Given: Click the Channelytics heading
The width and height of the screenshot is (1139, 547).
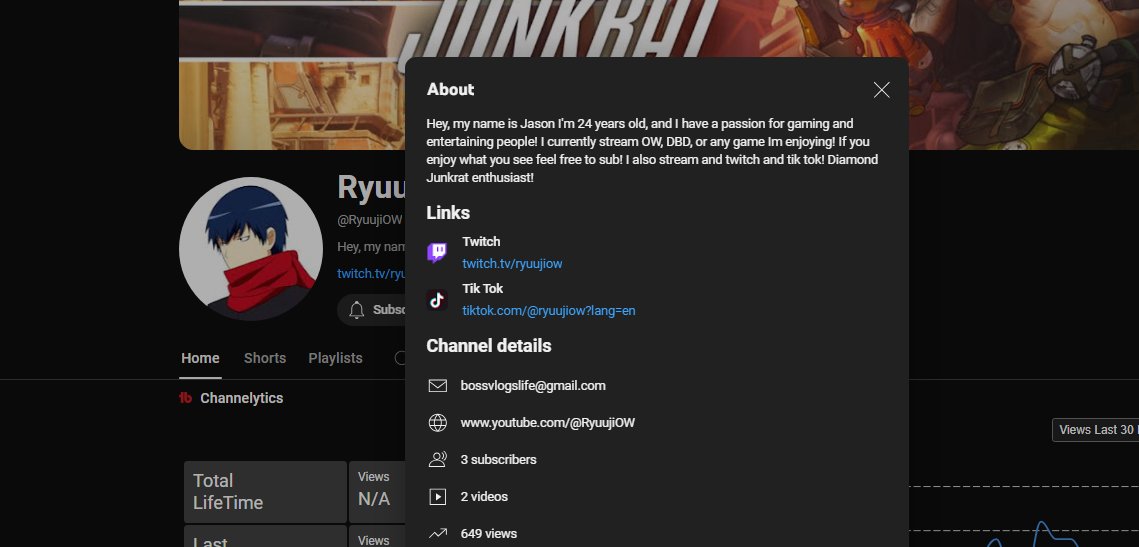Looking at the screenshot, I should pyautogui.click(x=241, y=398).
